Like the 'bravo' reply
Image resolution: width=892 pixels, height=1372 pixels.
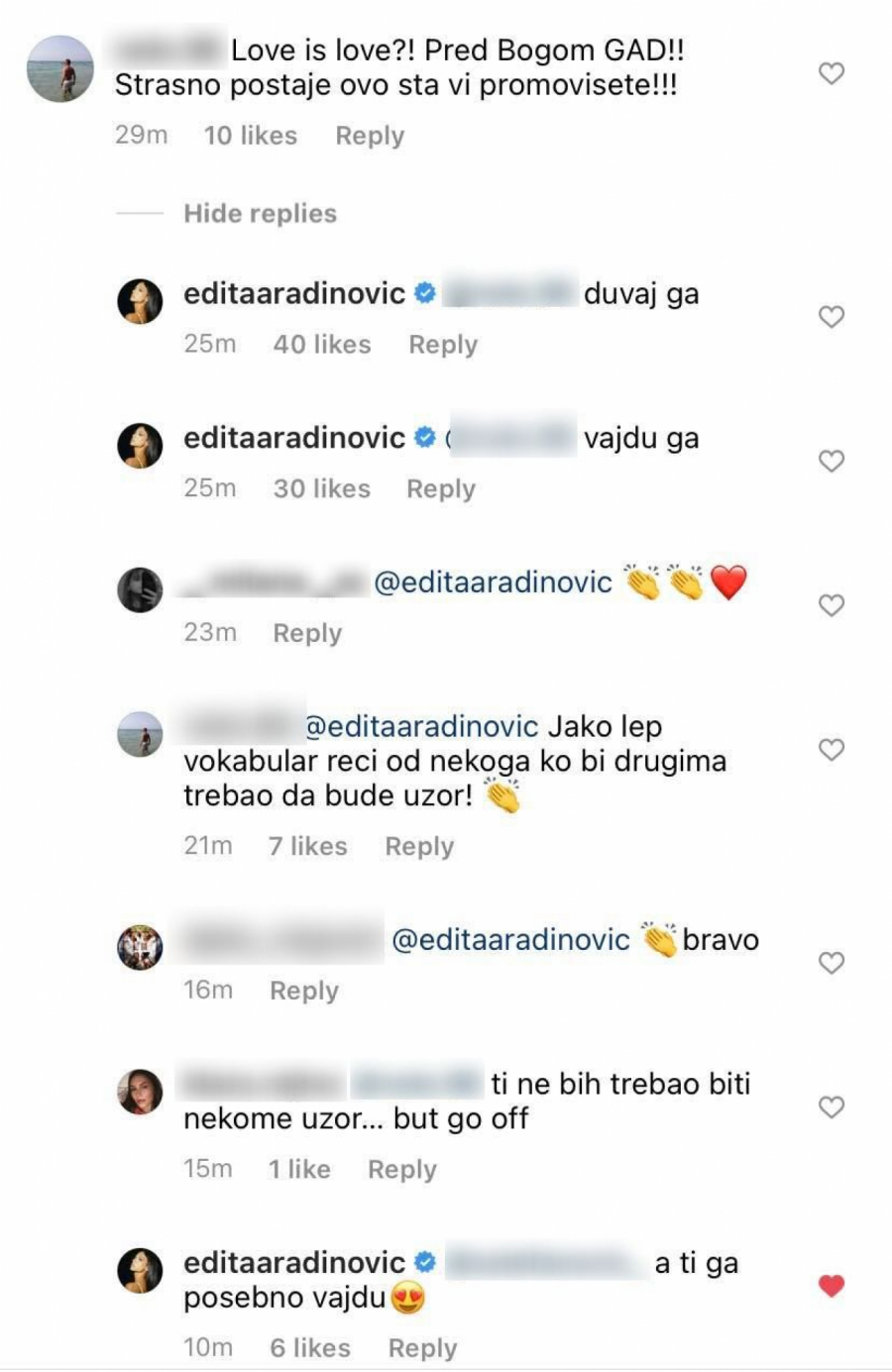[831, 963]
